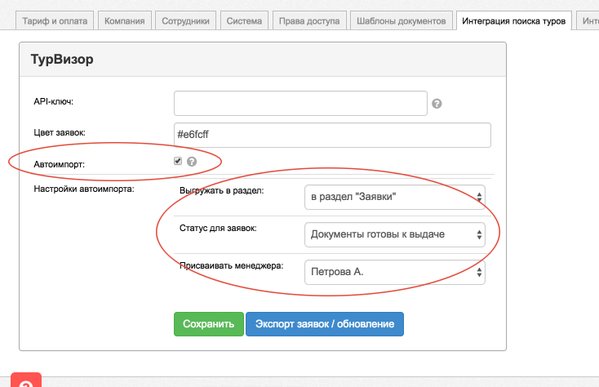The width and height of the screenshot is (599, 387).
Task: Click the Автоимпорт label text
Action: (59, 164)
